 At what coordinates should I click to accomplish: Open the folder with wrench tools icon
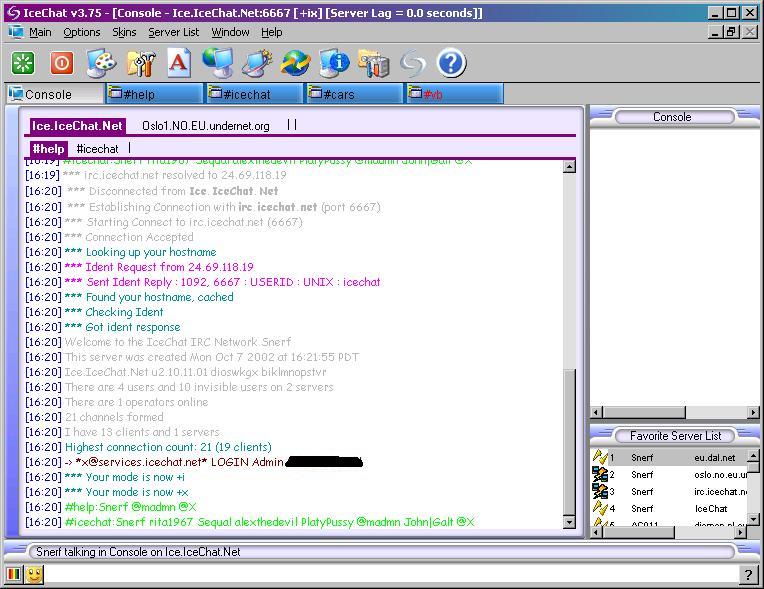coord(141,63)
